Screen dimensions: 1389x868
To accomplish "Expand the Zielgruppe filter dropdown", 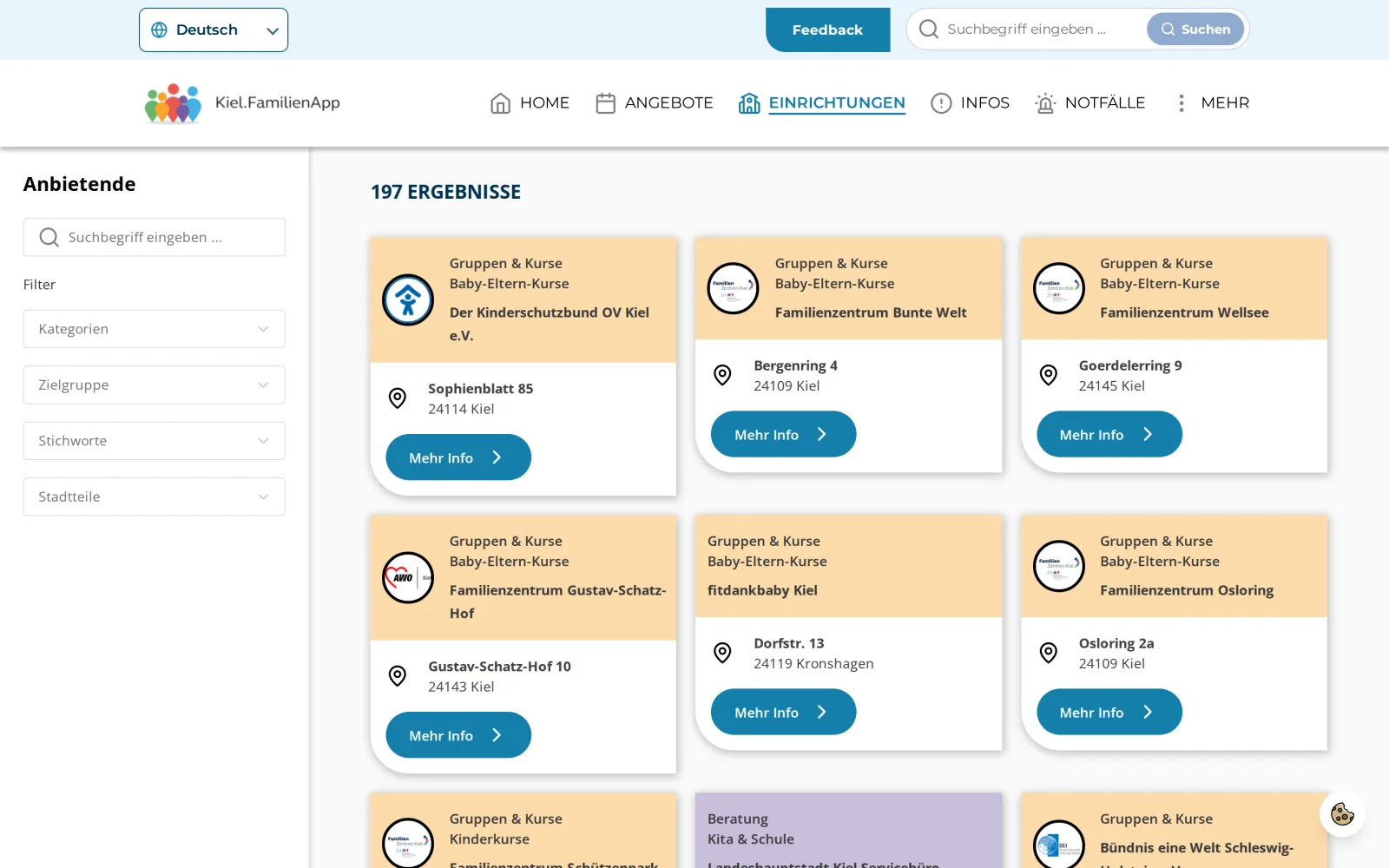I will click(x=155, y=385).
